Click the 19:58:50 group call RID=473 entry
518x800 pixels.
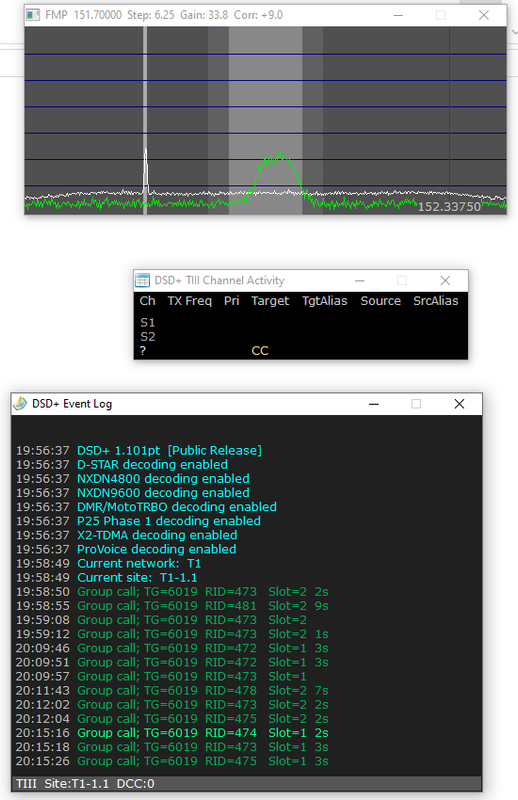tap(172, 592)
